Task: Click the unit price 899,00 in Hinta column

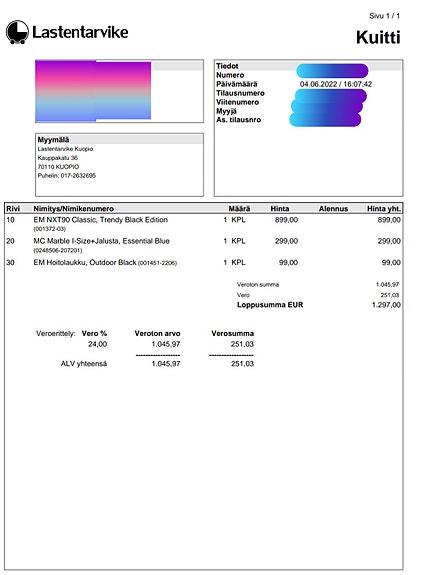Action: pyautogui.click(x=286, y=220)
